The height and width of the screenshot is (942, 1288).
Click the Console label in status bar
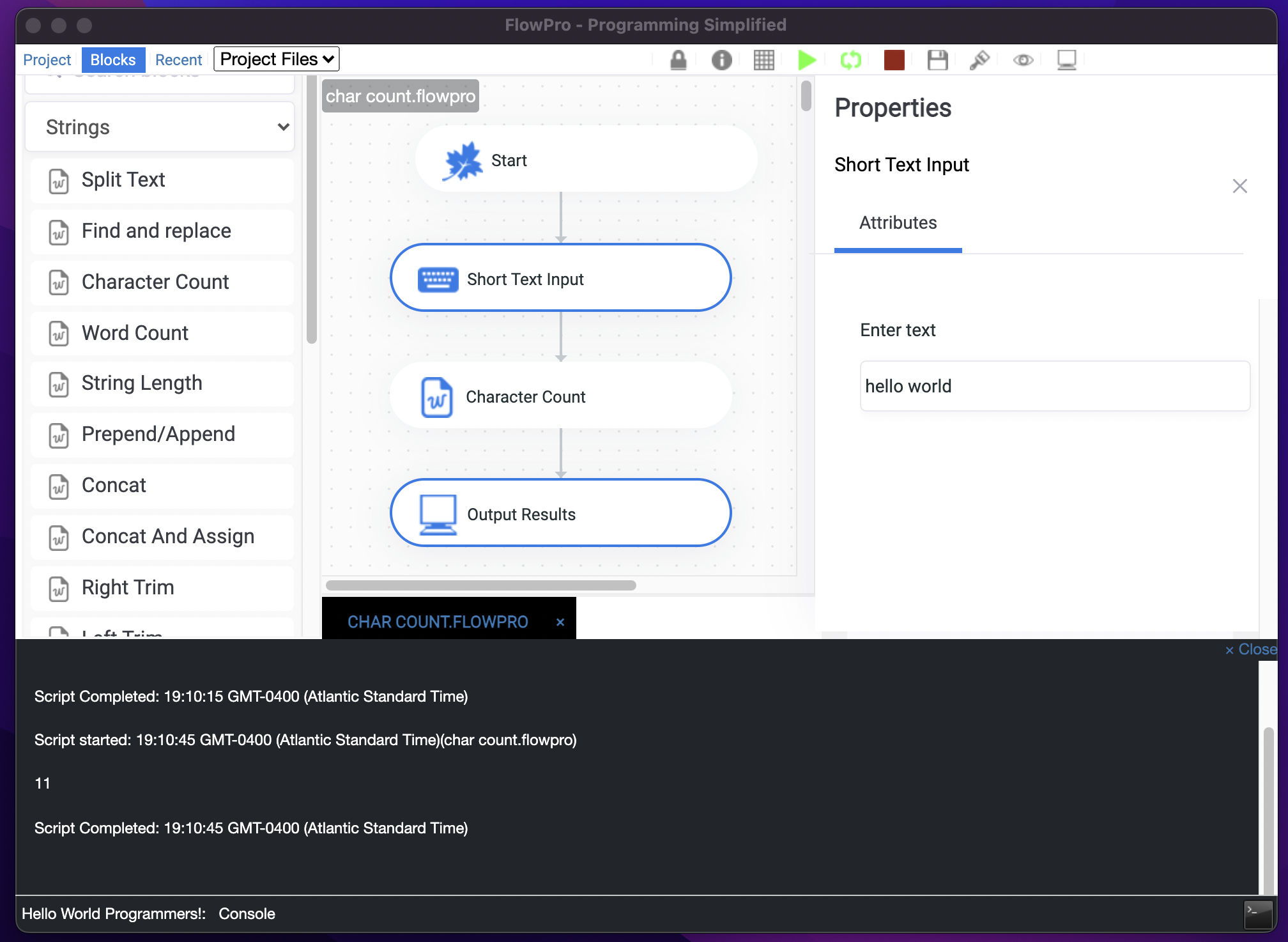click(x=247, y=914)
